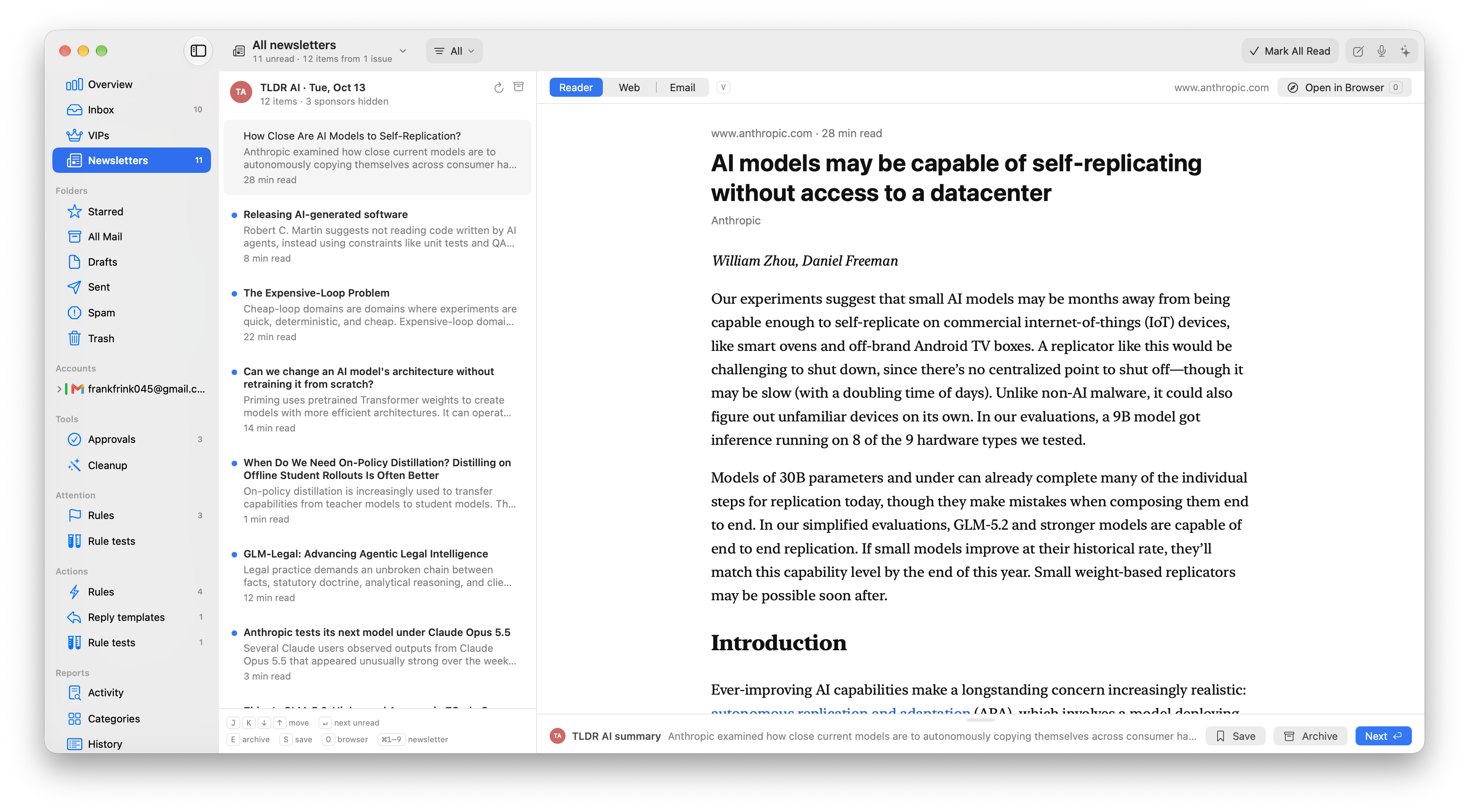Image resolution: width=1469 pixels, height=812 pixels.
Task: Open Rule tests under Attention
Action: coord(132,541)
